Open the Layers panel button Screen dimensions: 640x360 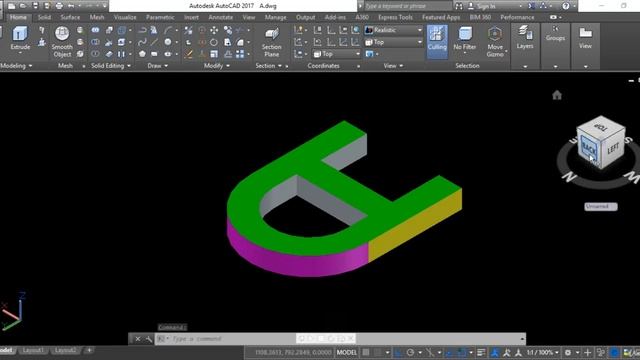pos(525,38)
